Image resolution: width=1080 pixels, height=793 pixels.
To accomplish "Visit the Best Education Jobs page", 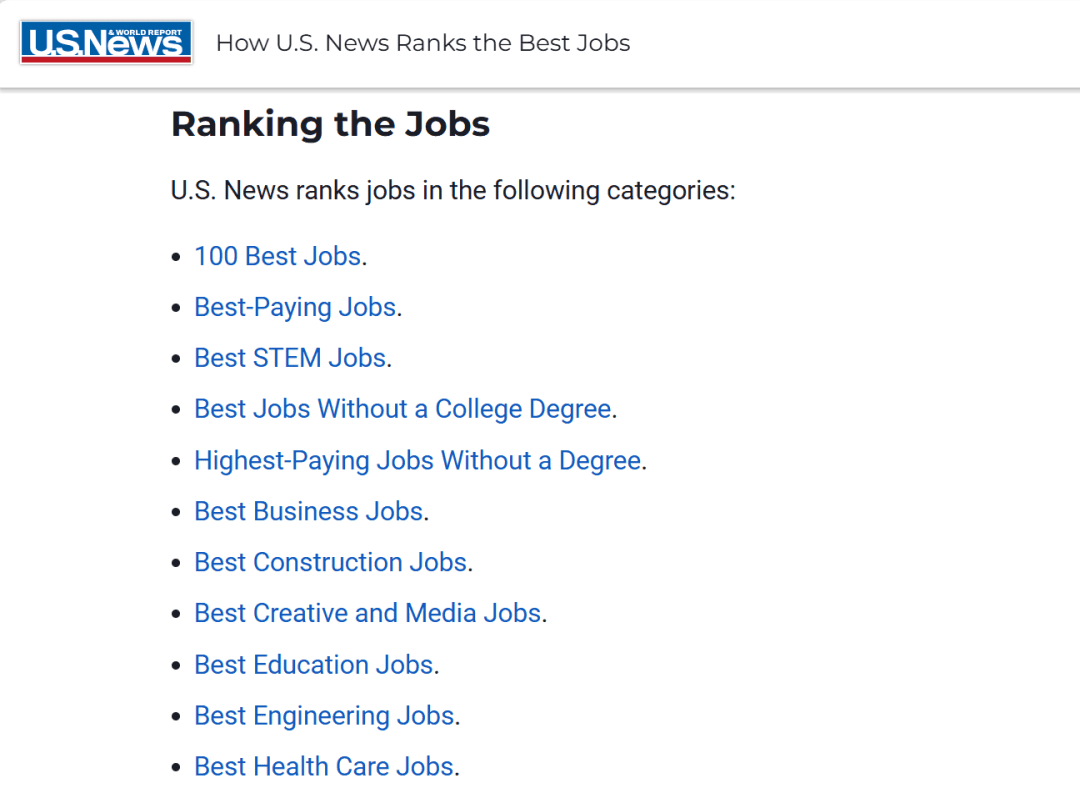I will pyautogui.click(x=314, y=665).
